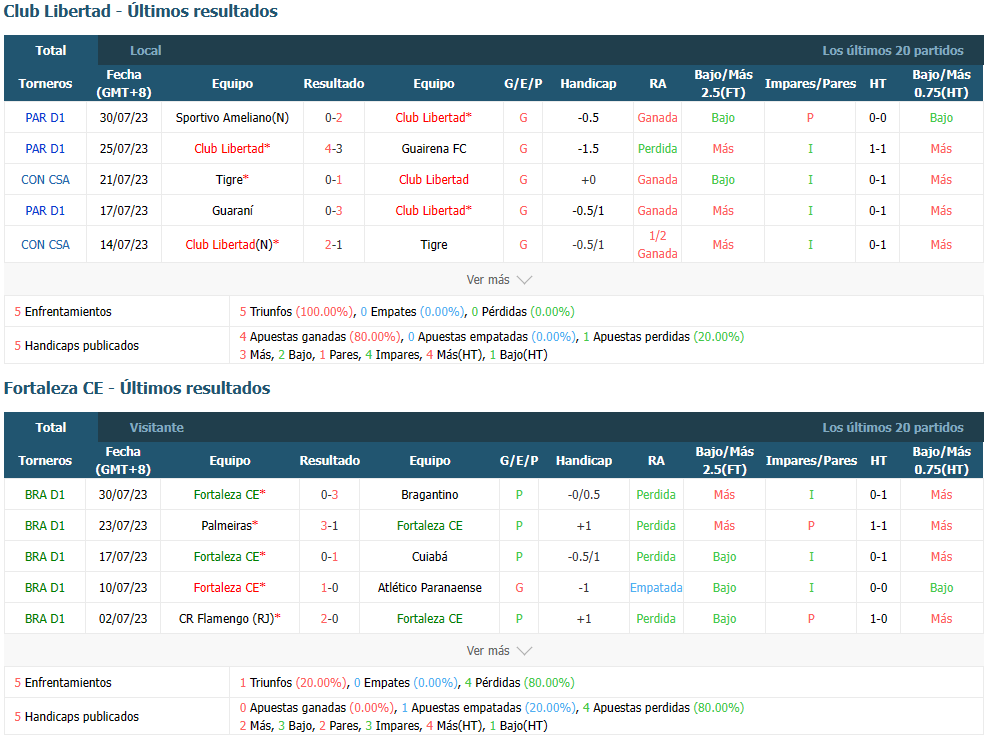Select the Total tab in Fortaleza CE section
The width and height of the screenshot is (987, 739).
click(50, 427)
